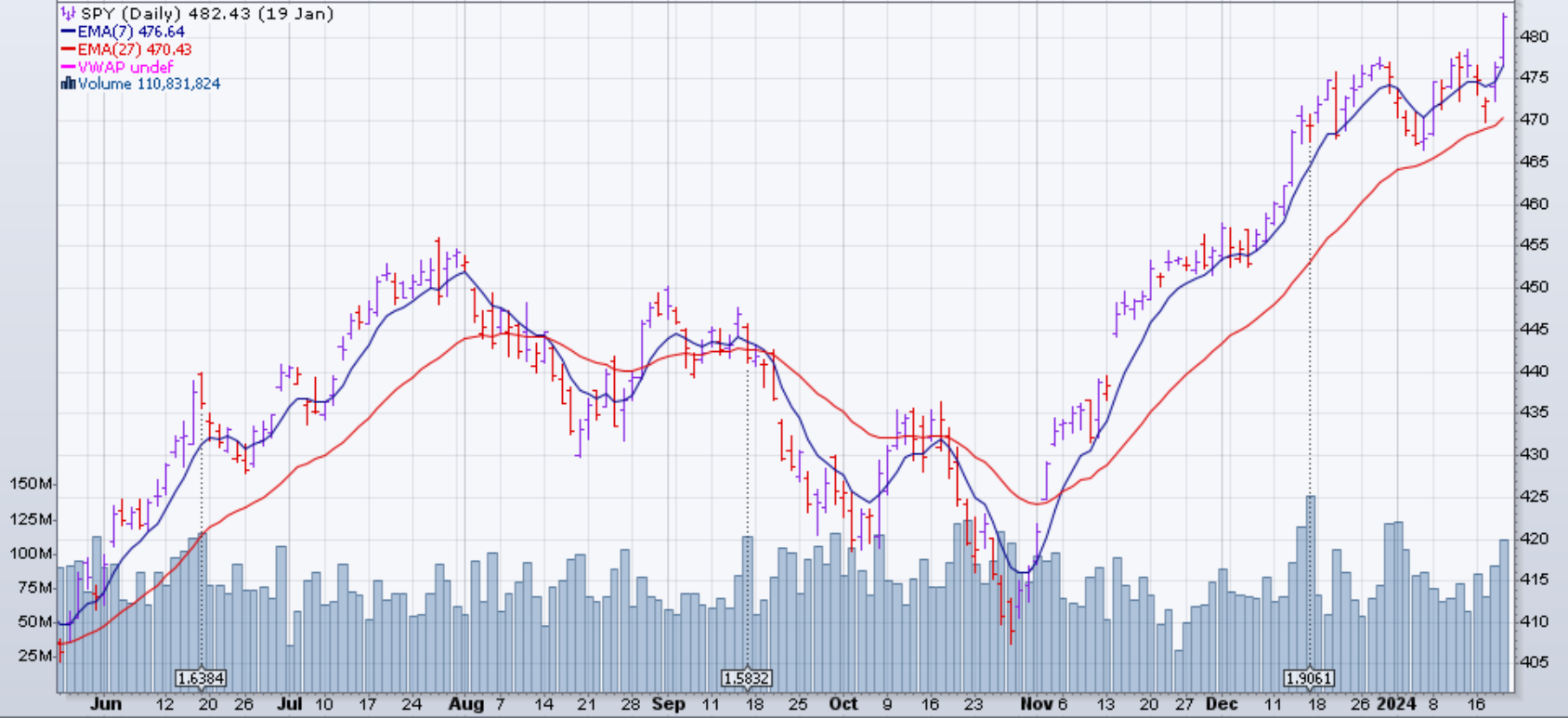Select the SPY (Daily) 482.43 title text

[x=207, y=14]
